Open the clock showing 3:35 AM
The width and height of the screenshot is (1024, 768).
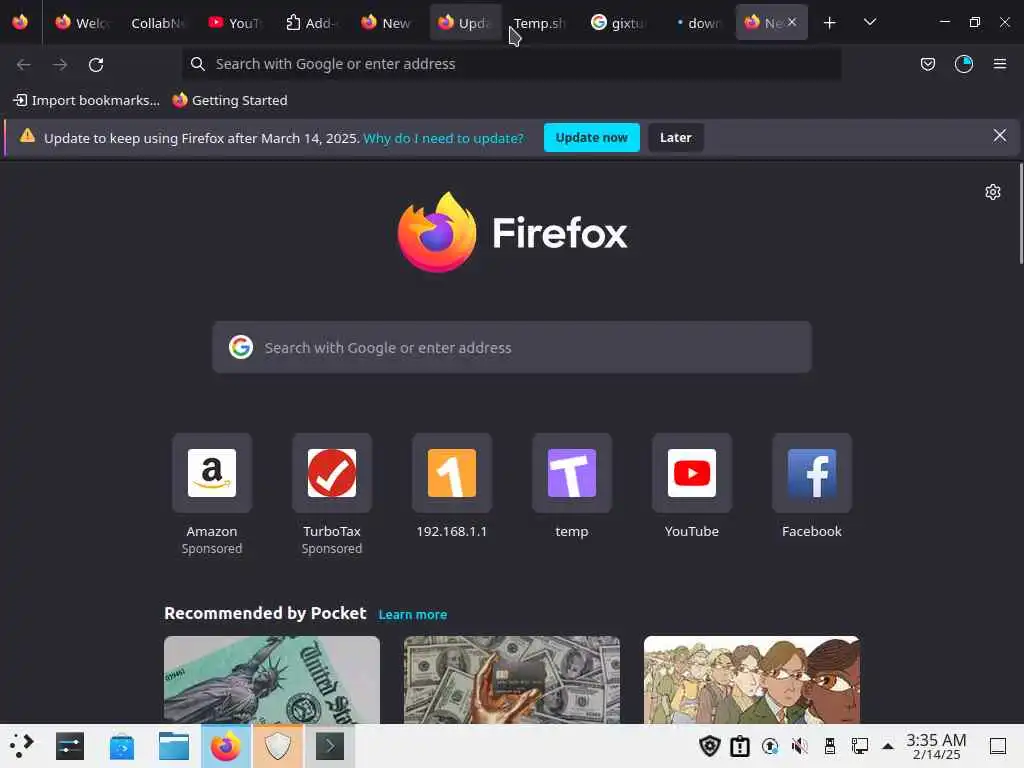936,746
